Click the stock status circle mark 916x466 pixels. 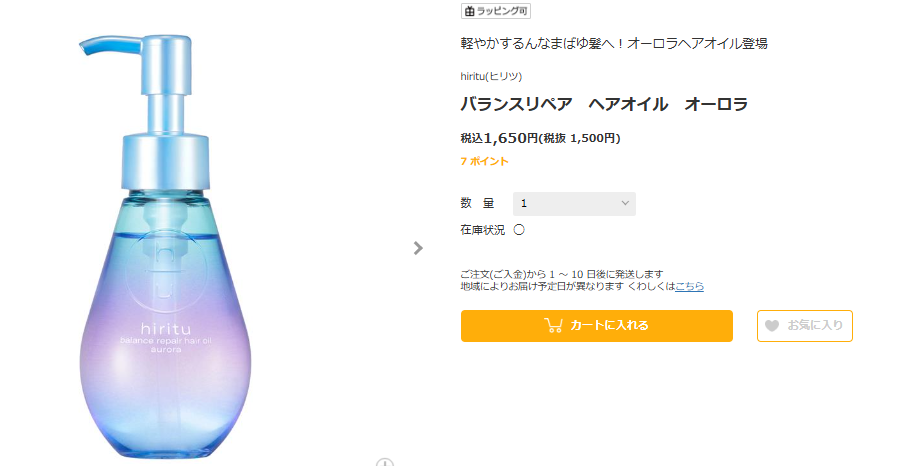tap(519, 230)
